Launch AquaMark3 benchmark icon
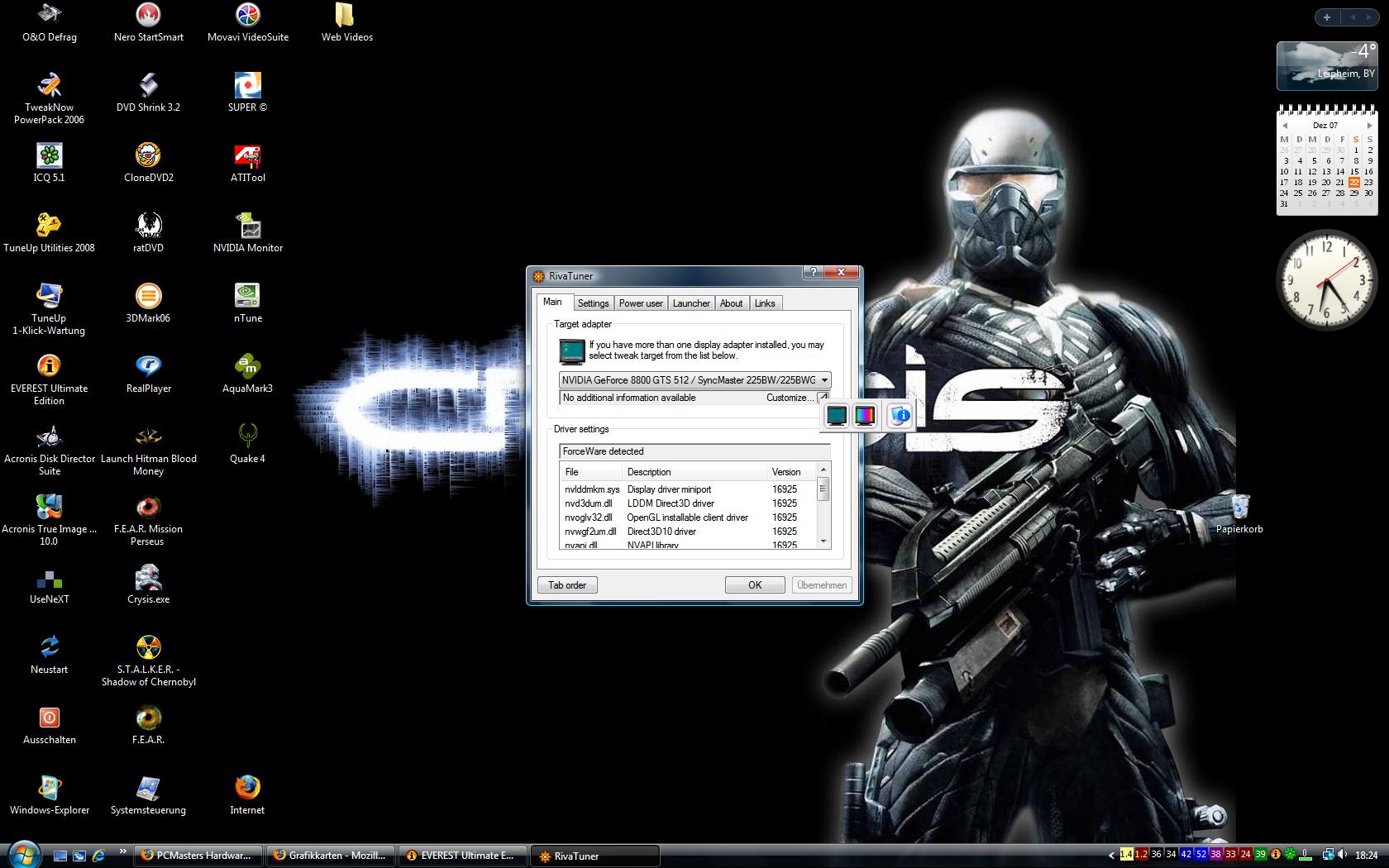The height and width of the screenshot is (868, 1389). (x=248, y=374)
